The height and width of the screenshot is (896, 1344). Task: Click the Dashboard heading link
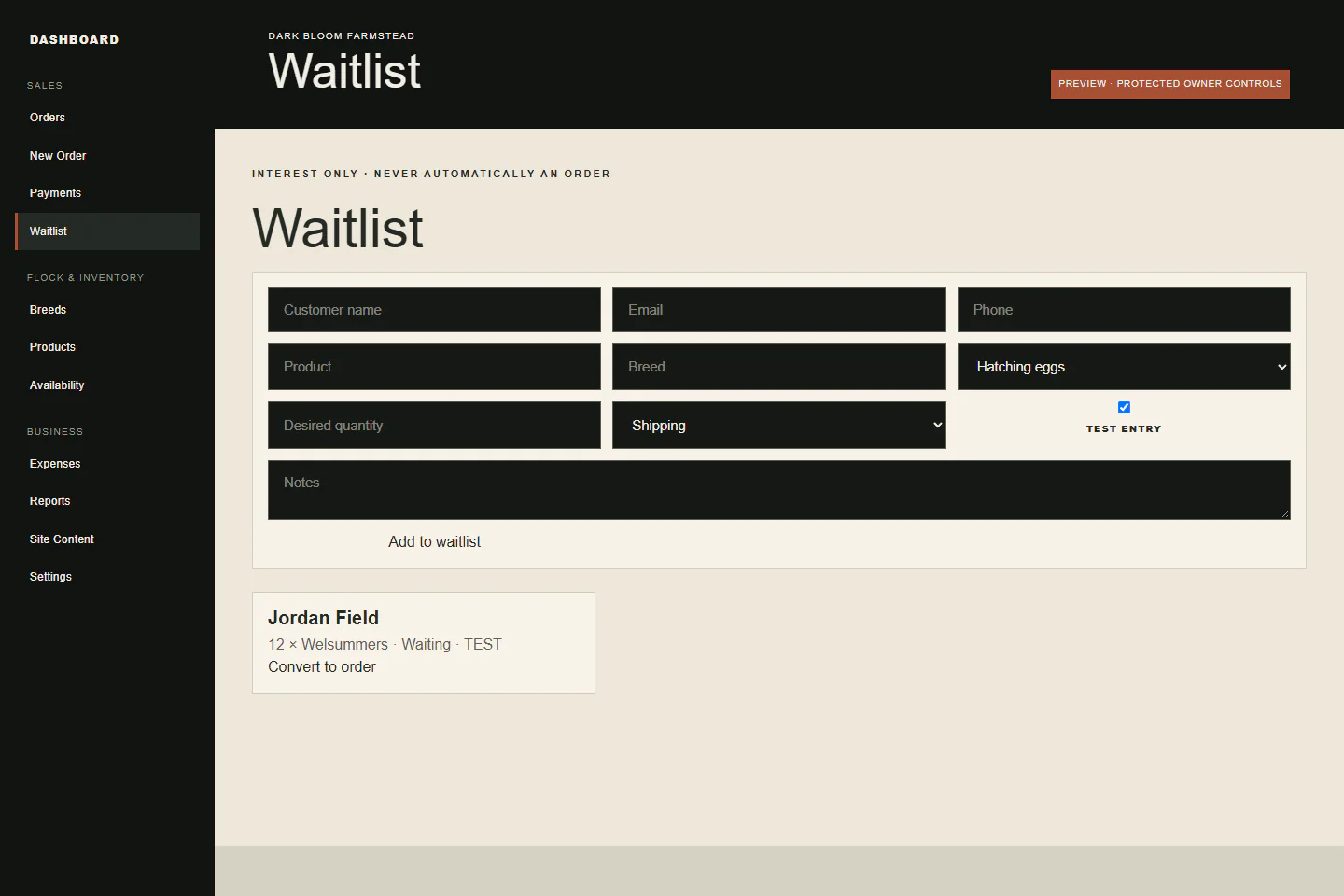(x=75, y=40)
